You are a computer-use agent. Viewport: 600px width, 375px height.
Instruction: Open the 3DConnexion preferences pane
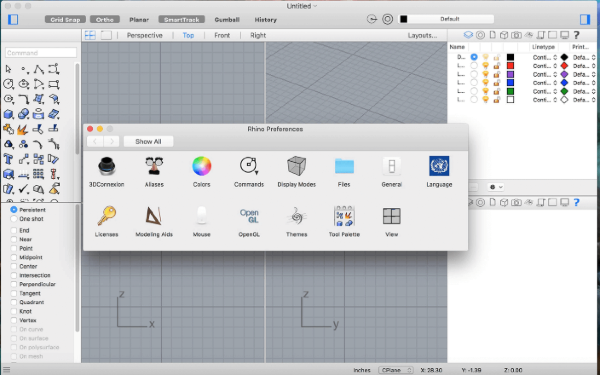106,172
